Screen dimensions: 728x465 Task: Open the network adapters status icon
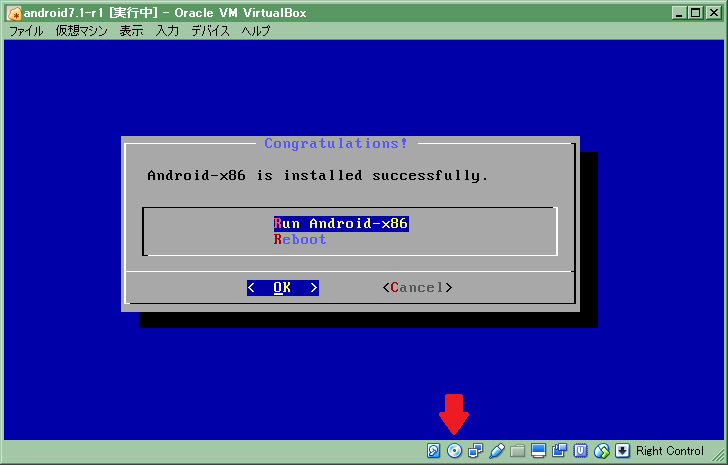pyautogui.click(x=475, y=450)
